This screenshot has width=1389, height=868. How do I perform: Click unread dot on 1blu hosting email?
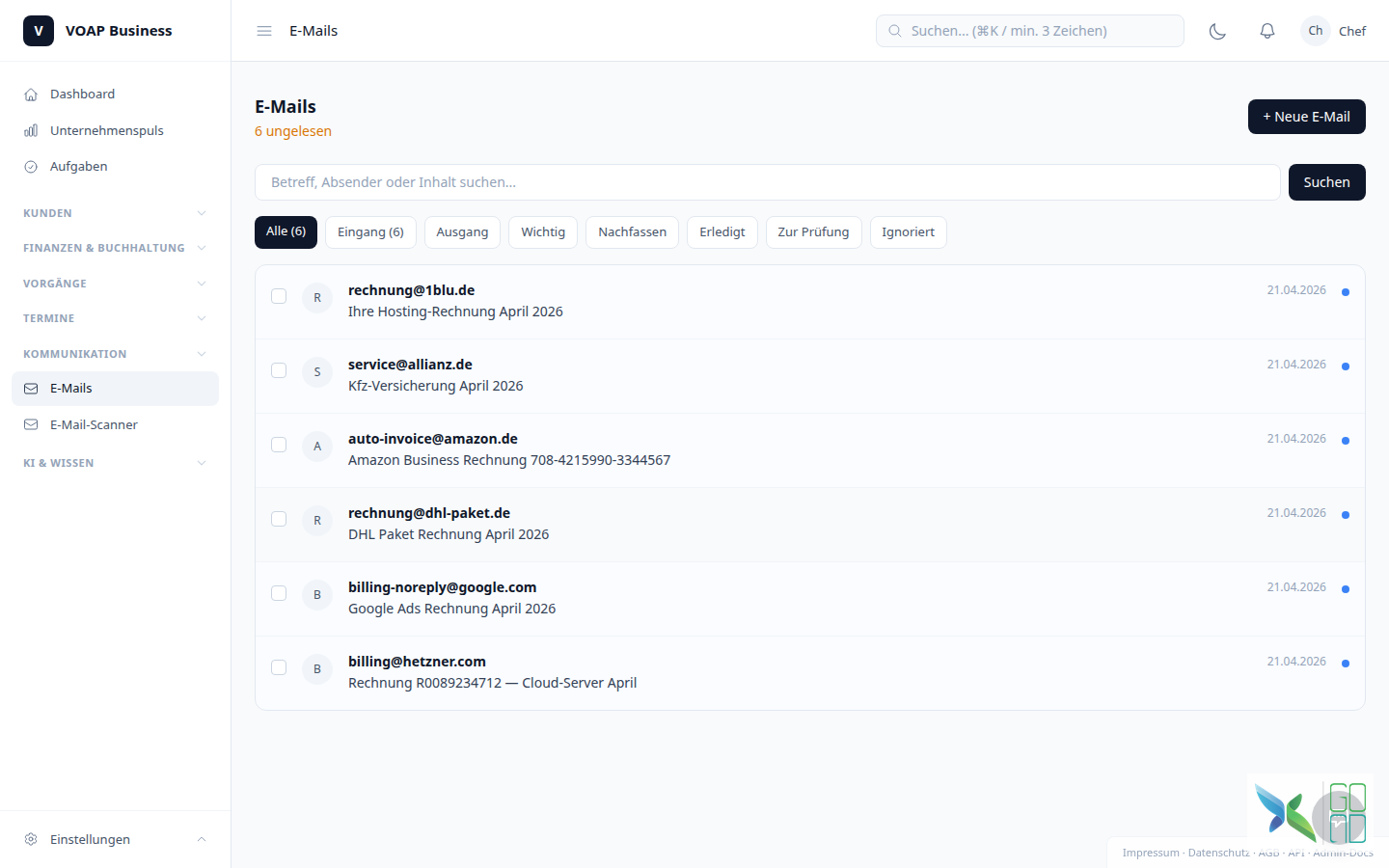[1346, 292]
